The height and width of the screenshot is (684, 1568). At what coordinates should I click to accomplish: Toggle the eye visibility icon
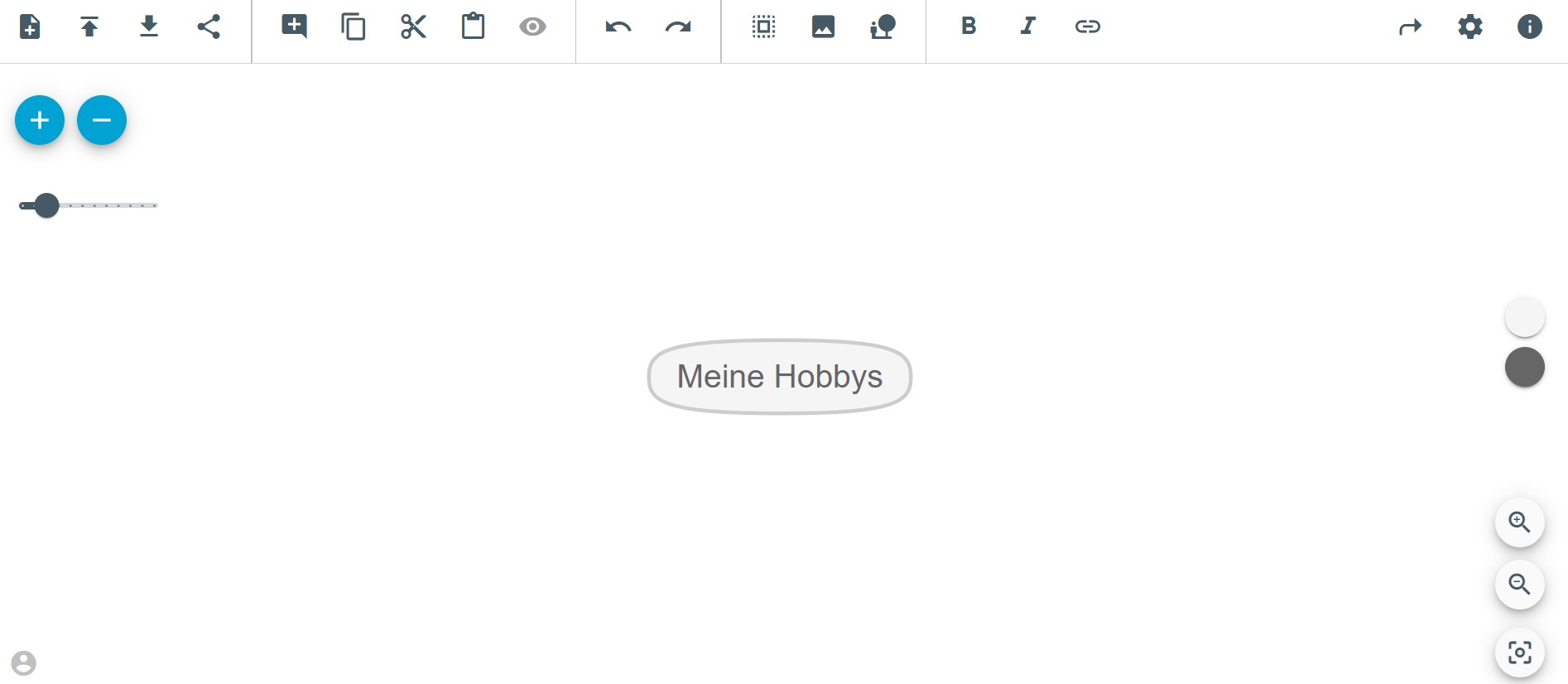click(532, 26)
